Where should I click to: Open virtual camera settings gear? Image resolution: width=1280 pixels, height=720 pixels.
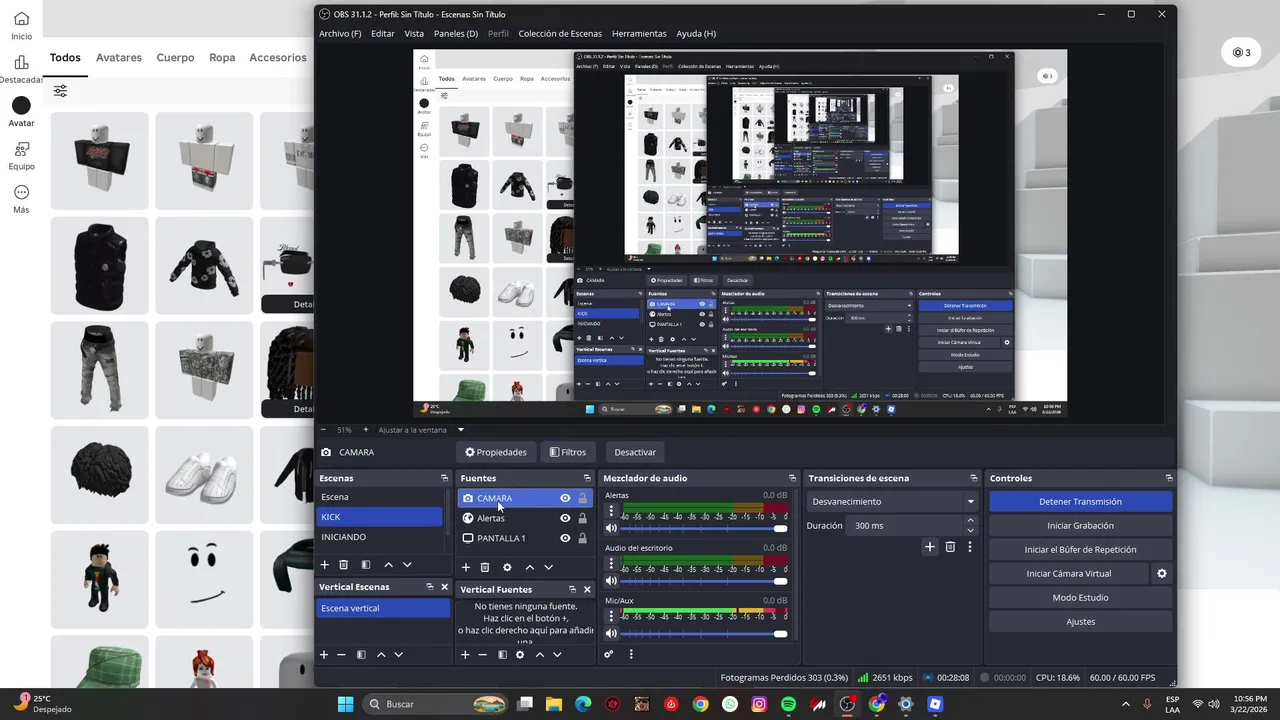1162,573
